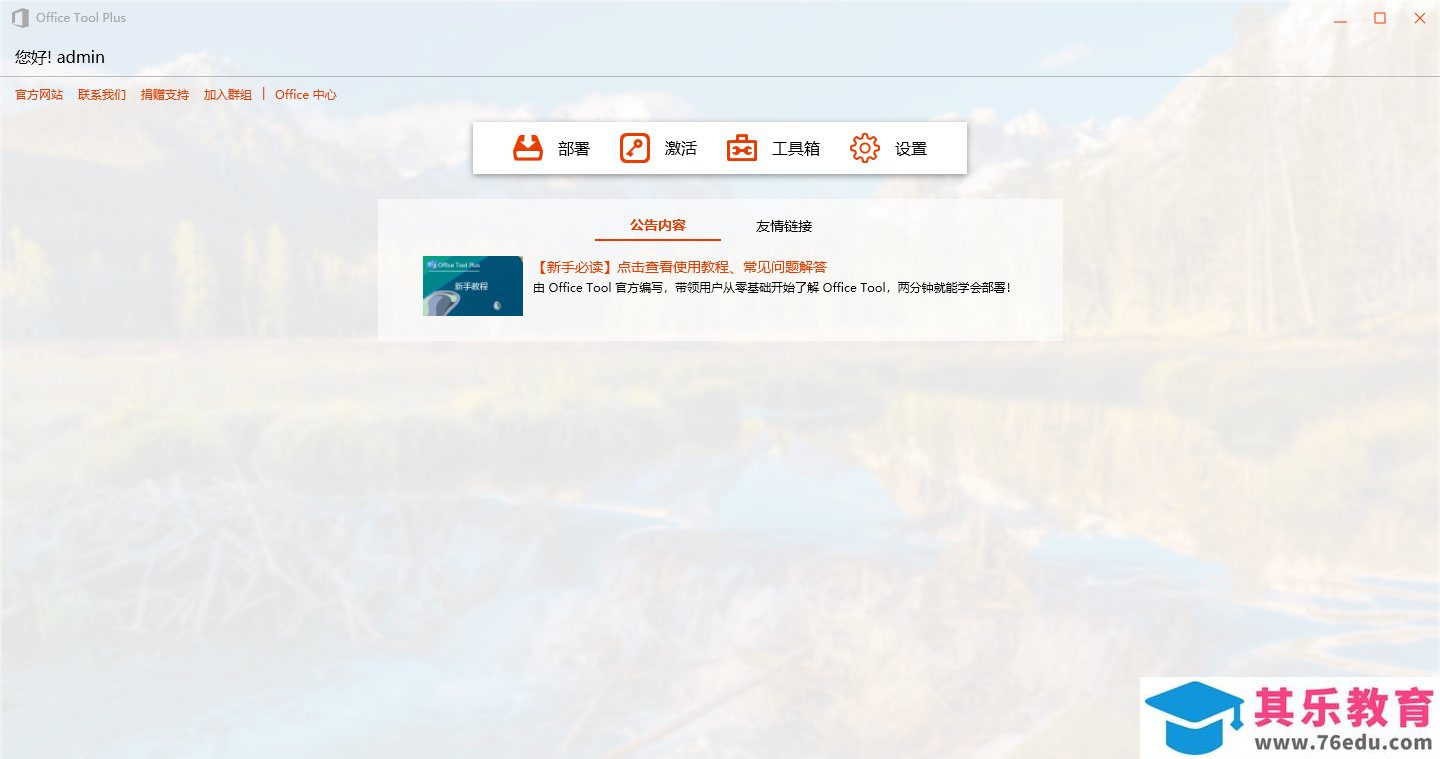Visit the 官方网站 link

pyautogui.click(x=39, y=95)
